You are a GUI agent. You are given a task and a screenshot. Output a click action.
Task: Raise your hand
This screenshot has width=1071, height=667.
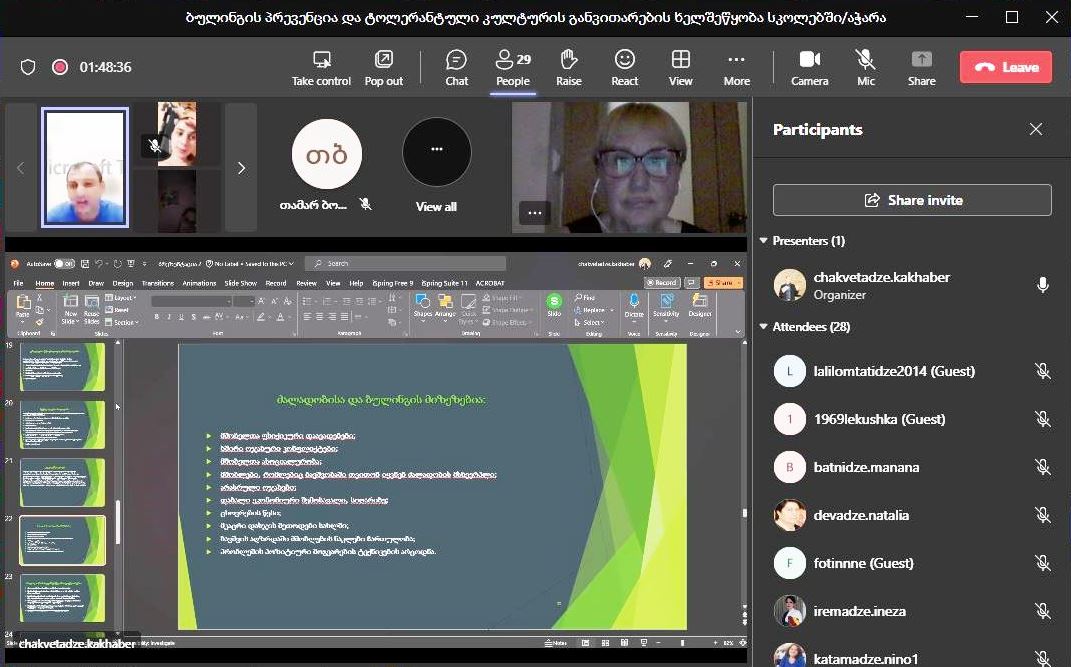[x=568, y=68]
